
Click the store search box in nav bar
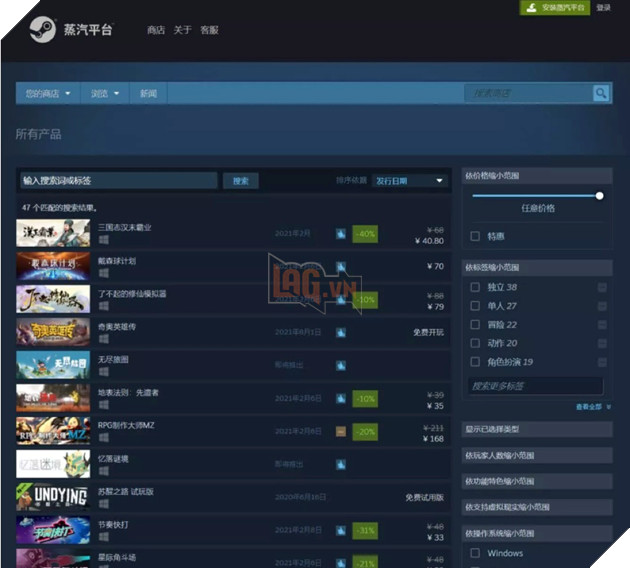(x=529, y=93)
